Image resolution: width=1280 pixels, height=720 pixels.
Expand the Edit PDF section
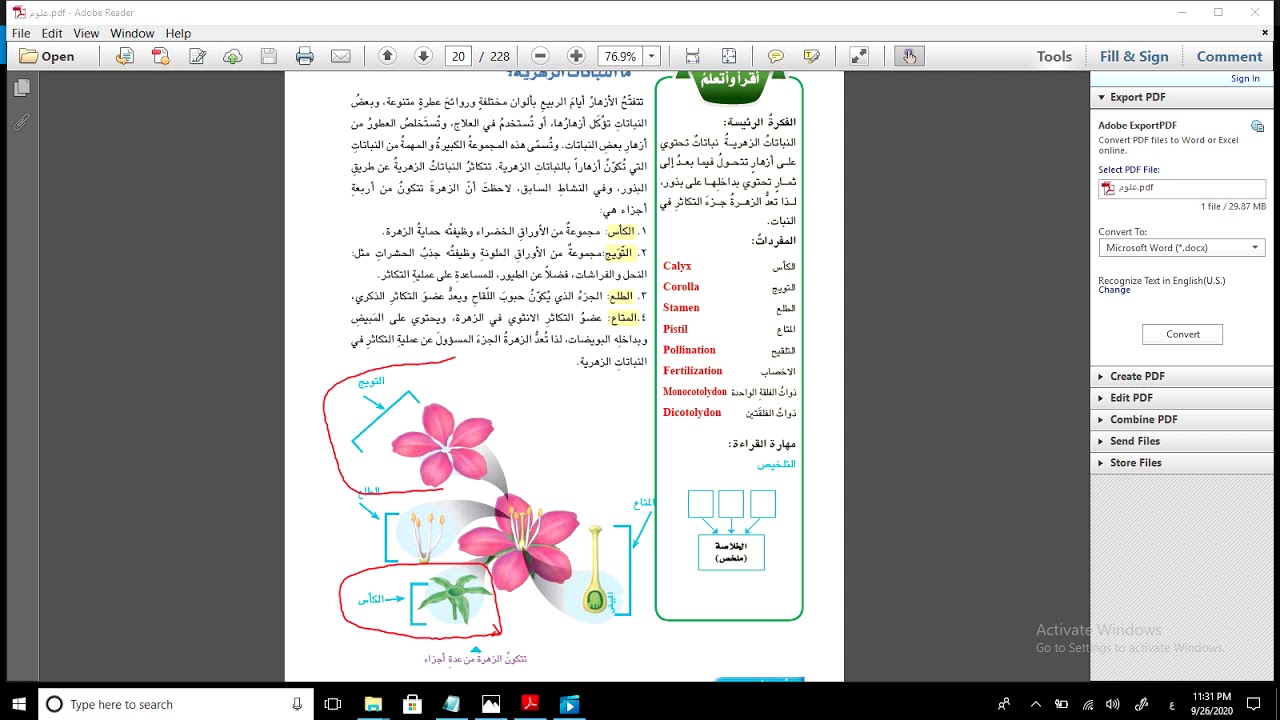[1184, 398]
